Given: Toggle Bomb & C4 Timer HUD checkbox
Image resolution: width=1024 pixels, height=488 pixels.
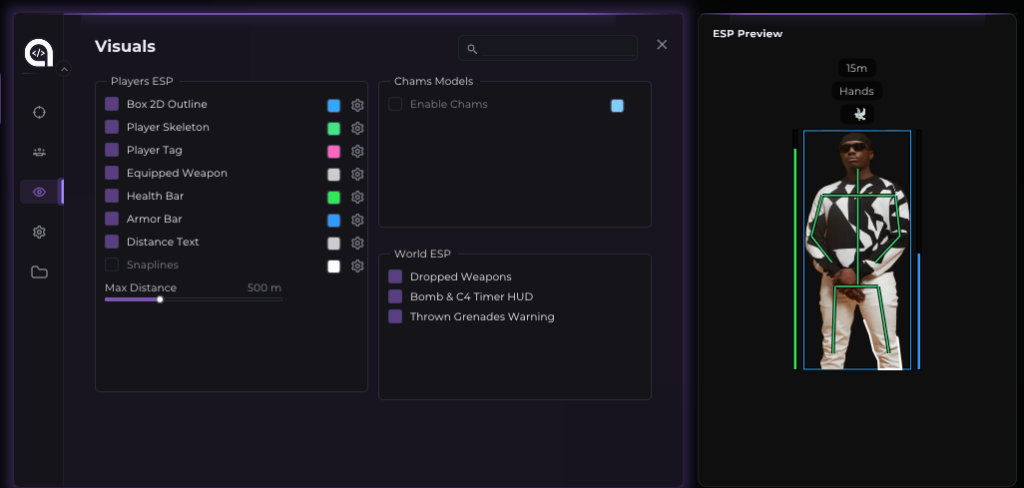Looking at the screenshot, I should click(x=395, y=297).
